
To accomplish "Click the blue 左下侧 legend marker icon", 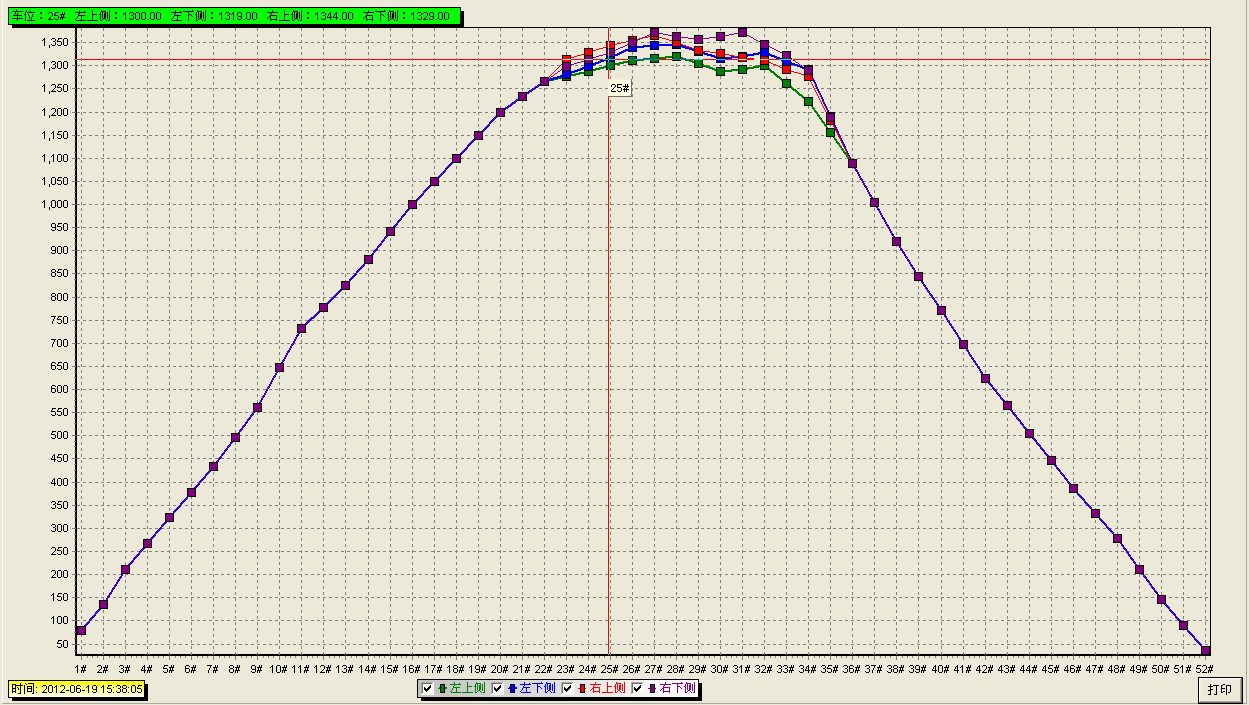I will (x=512, y=688).
